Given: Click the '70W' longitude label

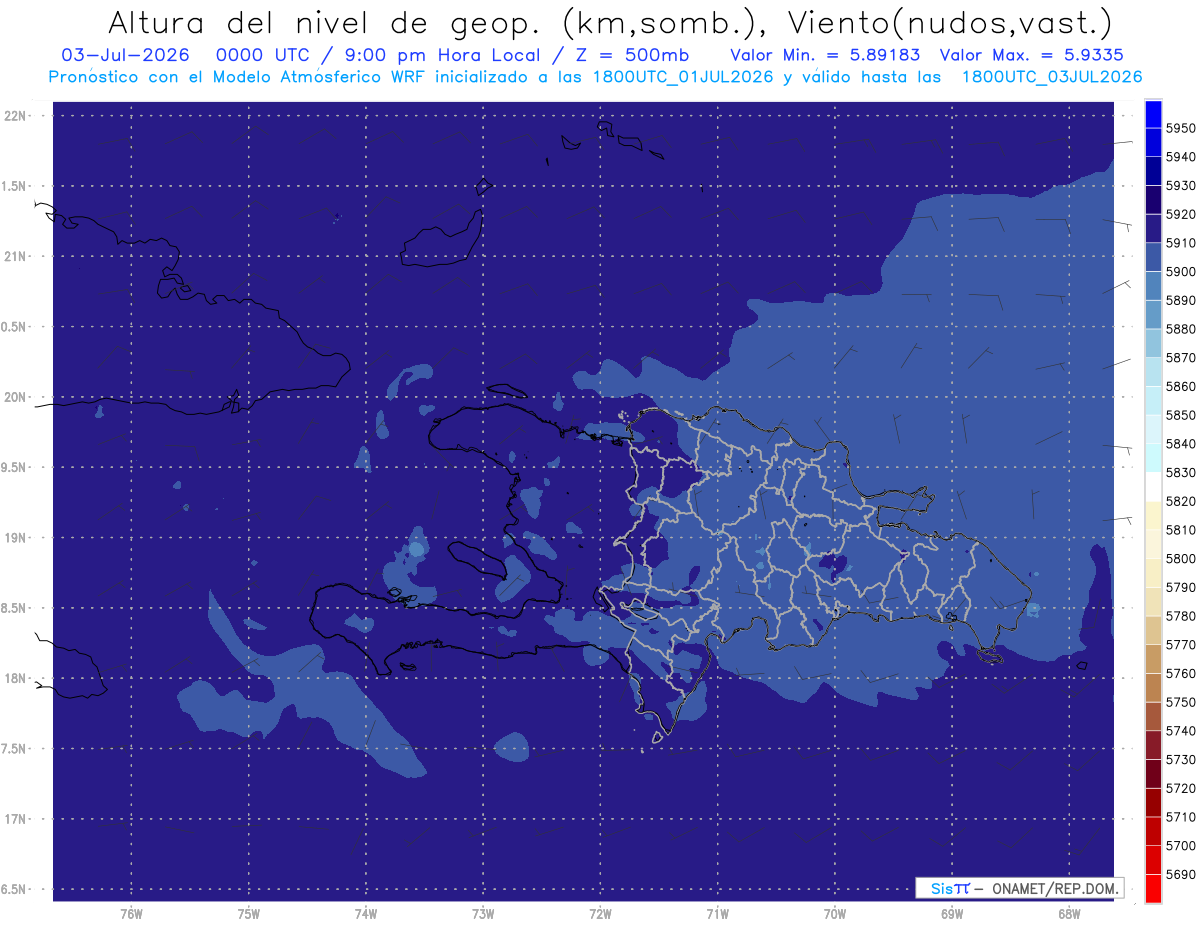Looking at the screenshot, I should [x=834, y=914].
